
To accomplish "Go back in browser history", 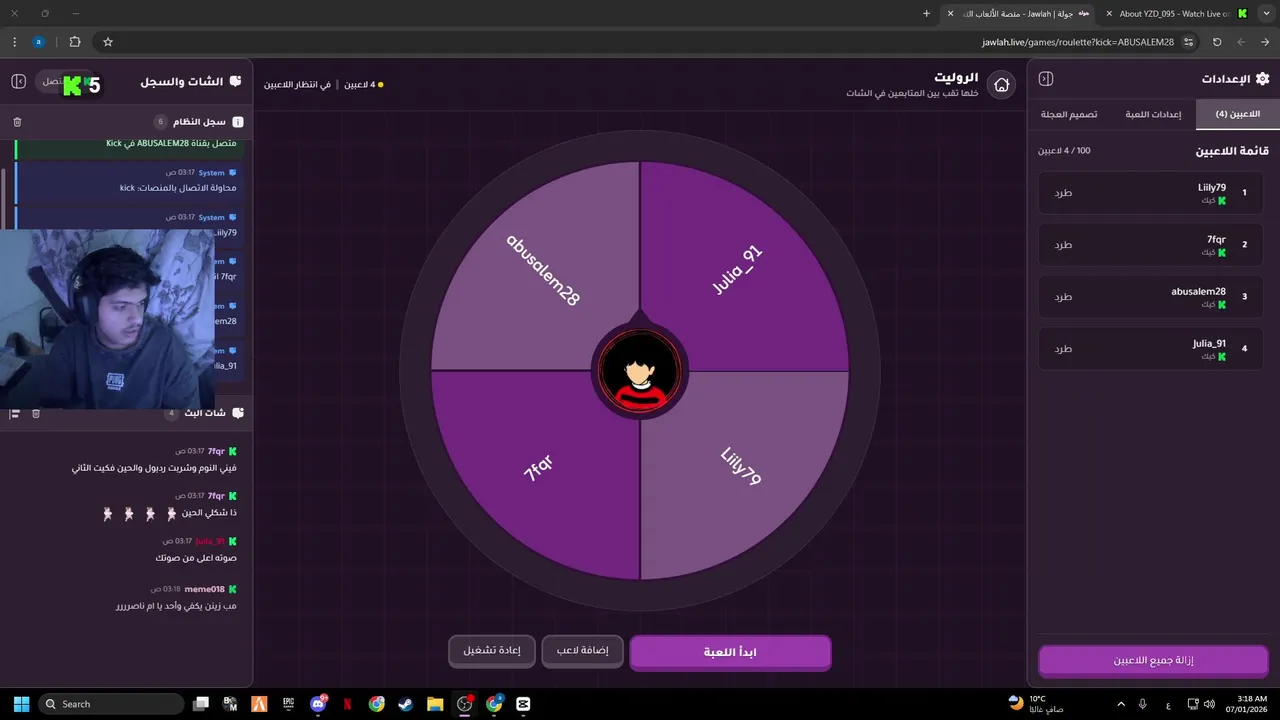I will click(x=1265, y=42).
